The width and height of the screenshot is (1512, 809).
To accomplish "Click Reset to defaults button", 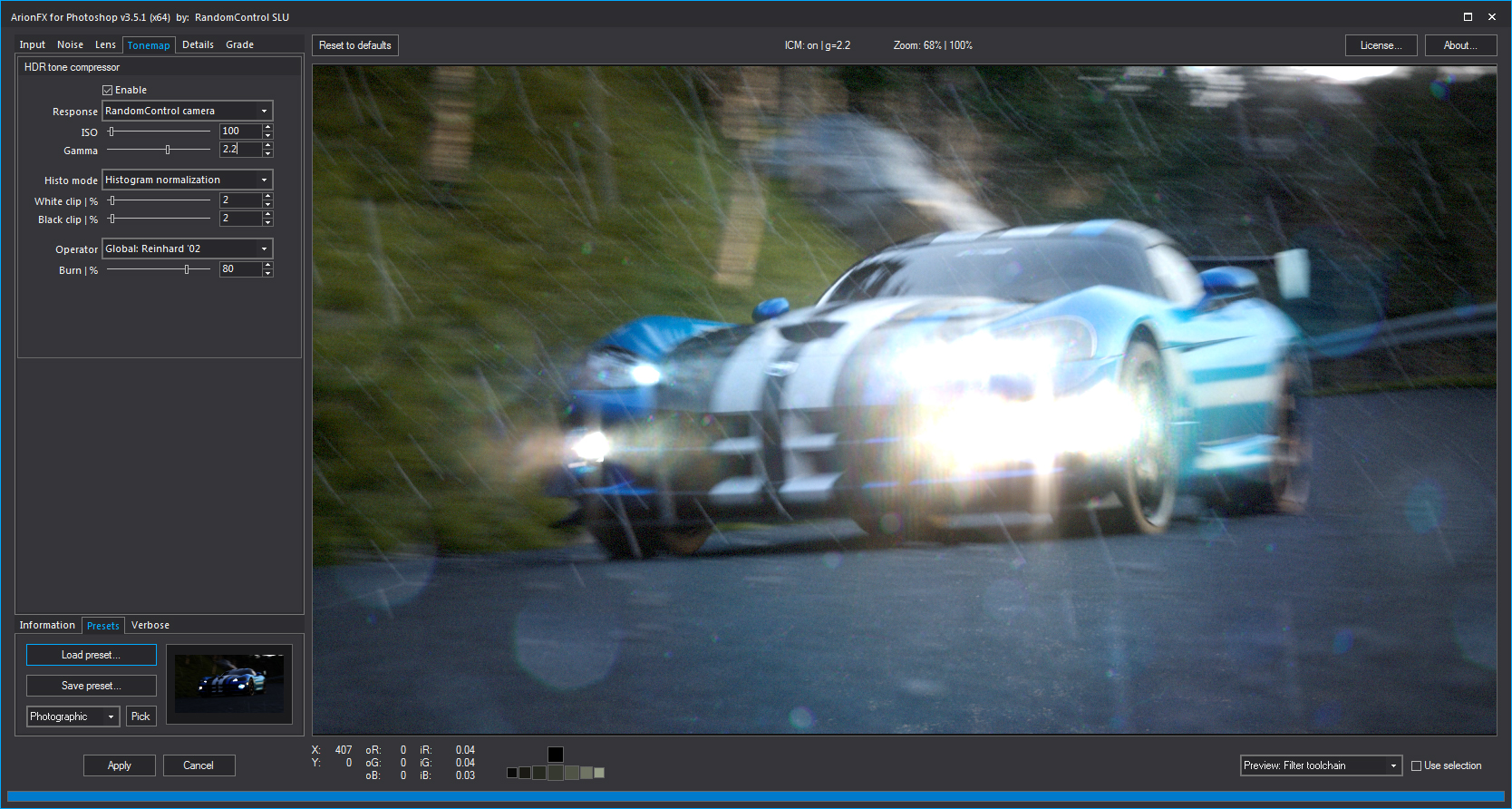I will [355, 45].
